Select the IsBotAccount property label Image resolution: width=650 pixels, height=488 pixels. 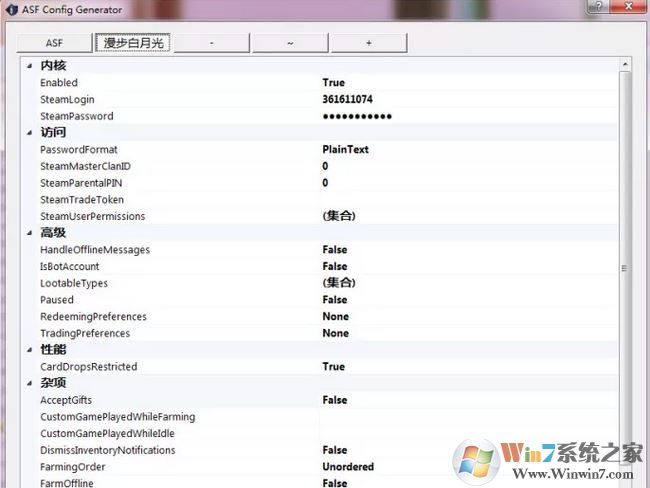click(x=70, y=267)
